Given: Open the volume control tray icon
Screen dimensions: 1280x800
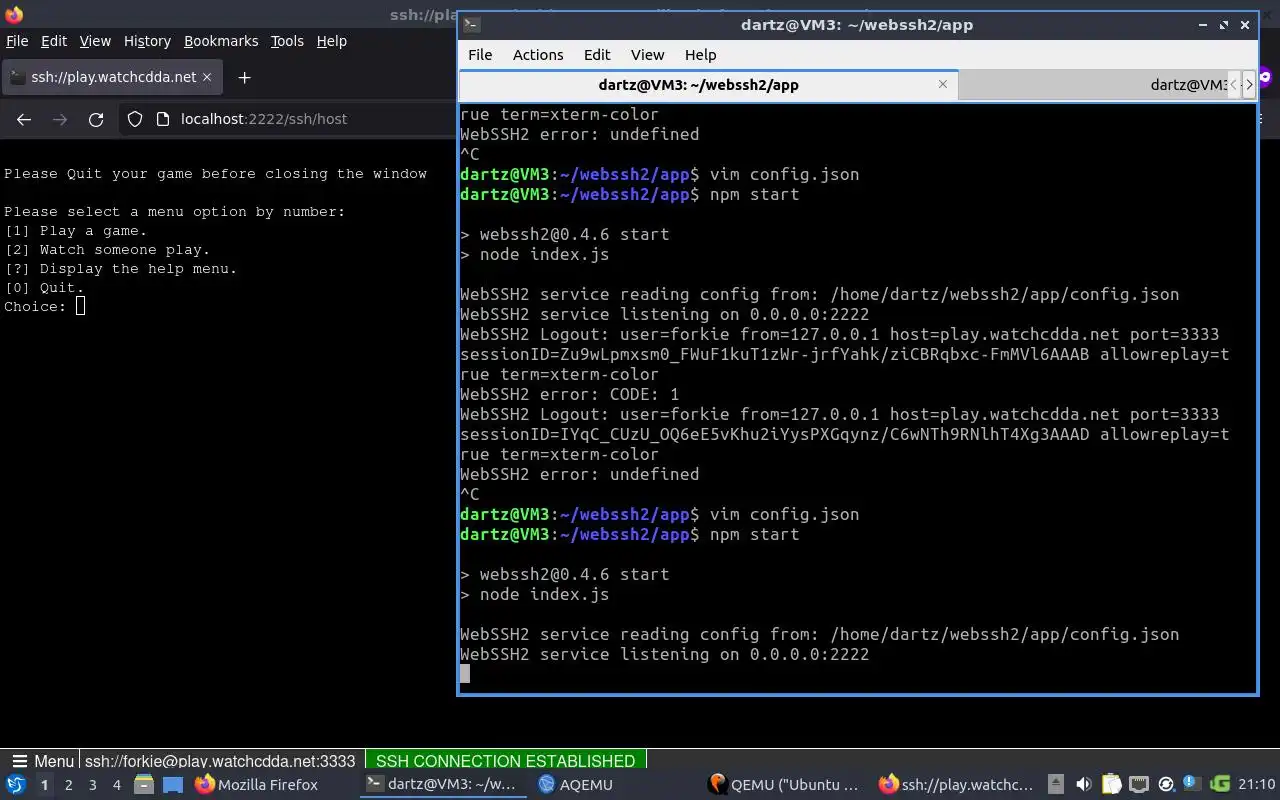Looking at the screenshot, I should [x=1083, y=785].
